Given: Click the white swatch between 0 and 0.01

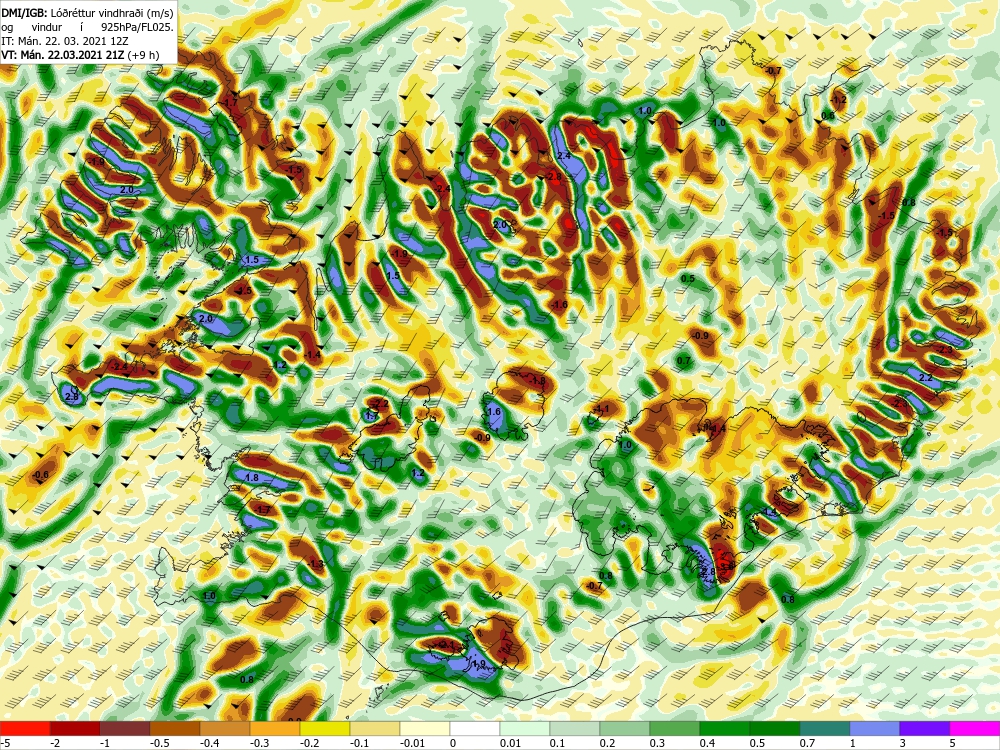Looking at the screenshot, I should pos(475,728).
